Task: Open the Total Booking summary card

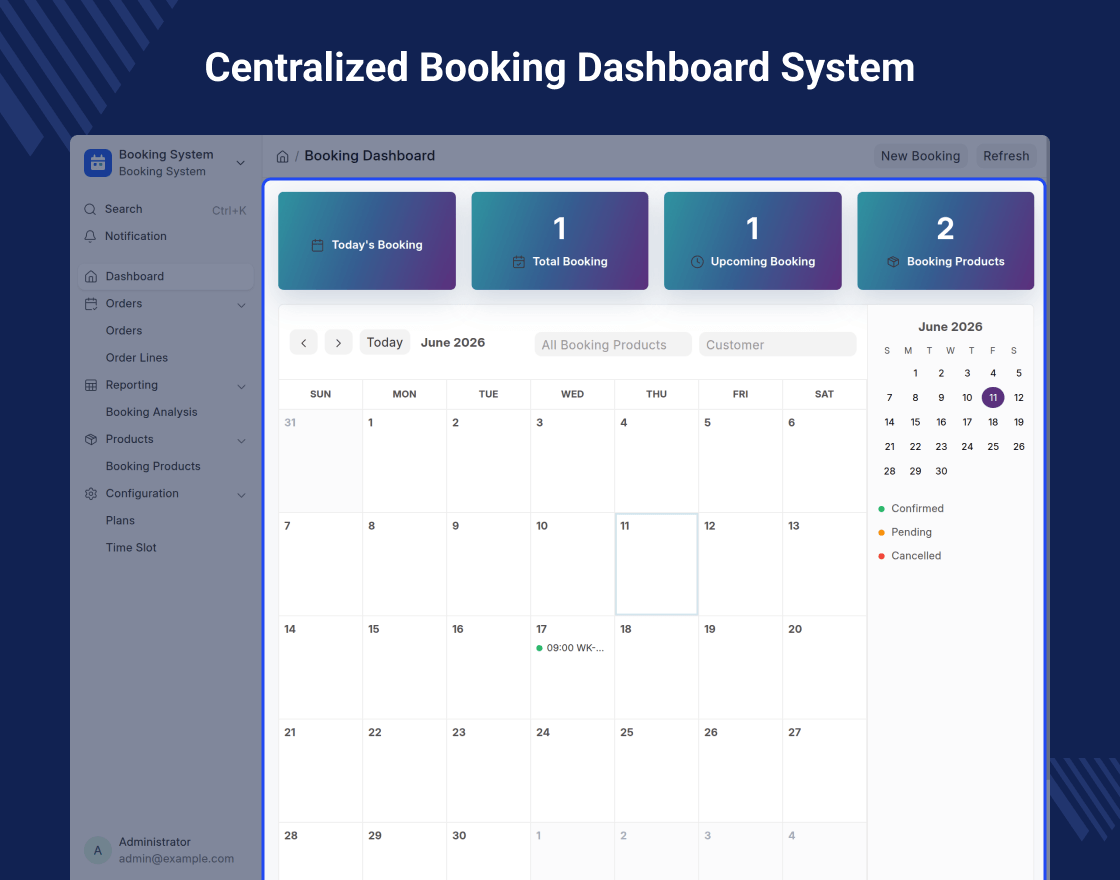Action: pyautogui.click(x=559, y=241)
